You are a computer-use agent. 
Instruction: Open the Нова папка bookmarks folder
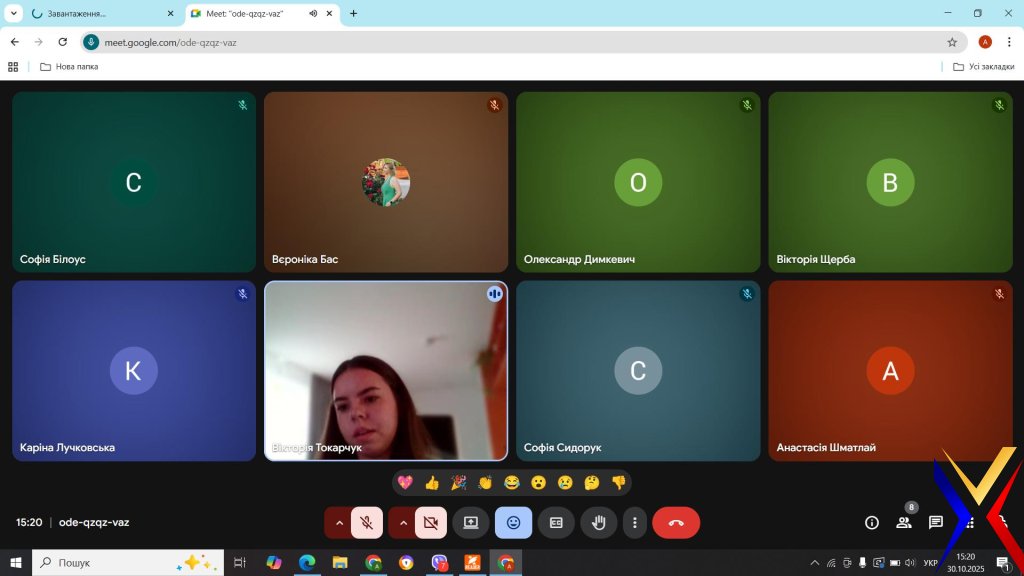point(69,67)
